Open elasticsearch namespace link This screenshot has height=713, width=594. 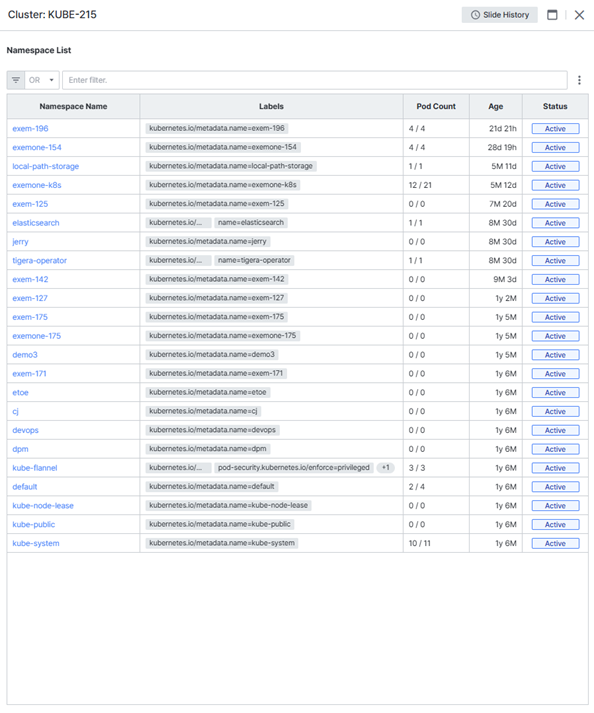pos(36,223)
